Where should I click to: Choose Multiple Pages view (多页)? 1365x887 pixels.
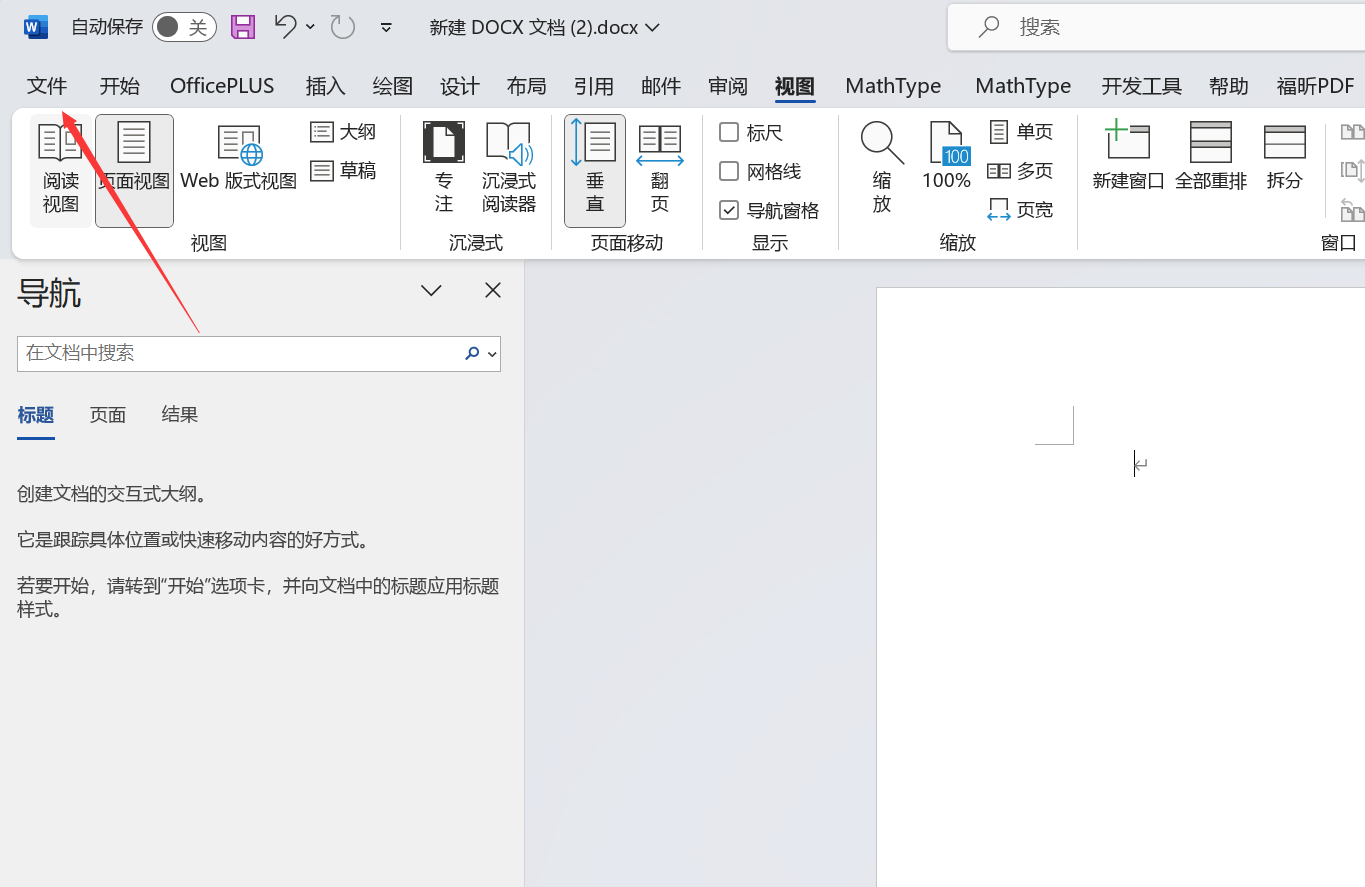tap(1021, 171)
